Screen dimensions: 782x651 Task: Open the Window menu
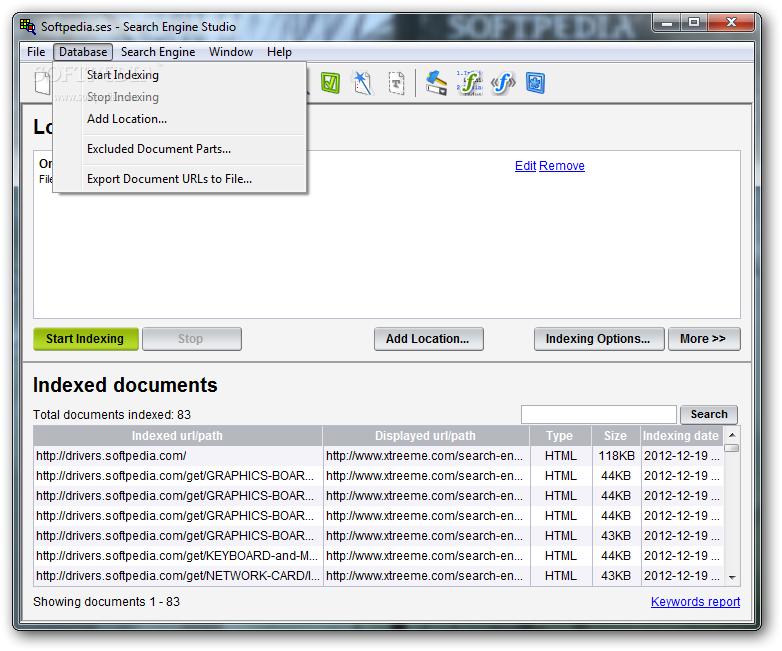coord(231,52)
